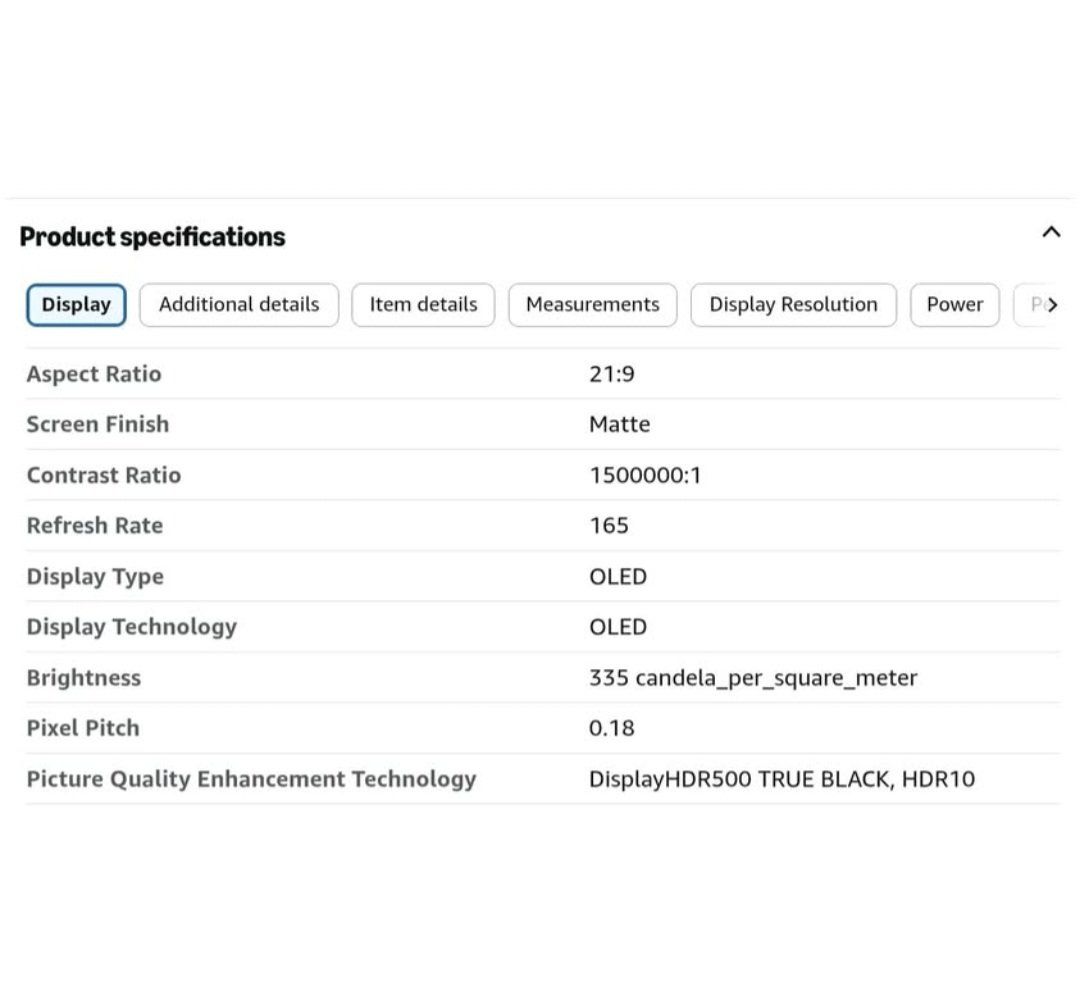Select the Display Technology label
This screenshot has height=1008, width=1080.
pyautogui.click(x=132, y=627)
